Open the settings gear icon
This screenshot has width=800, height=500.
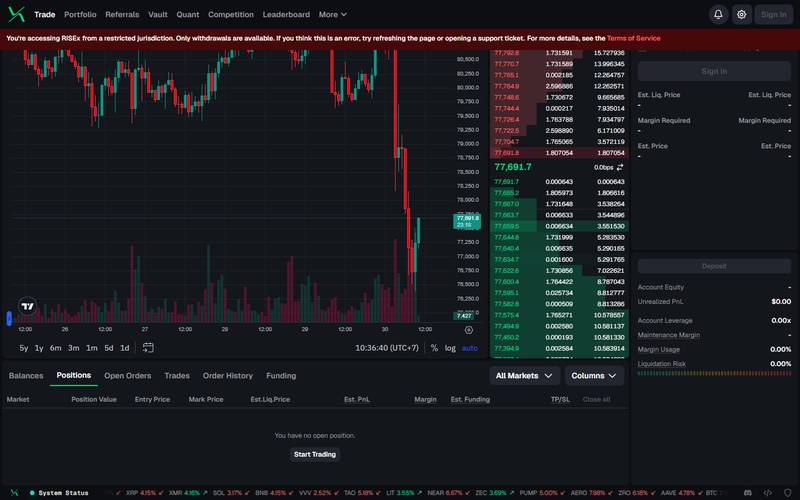coord(741,14)
